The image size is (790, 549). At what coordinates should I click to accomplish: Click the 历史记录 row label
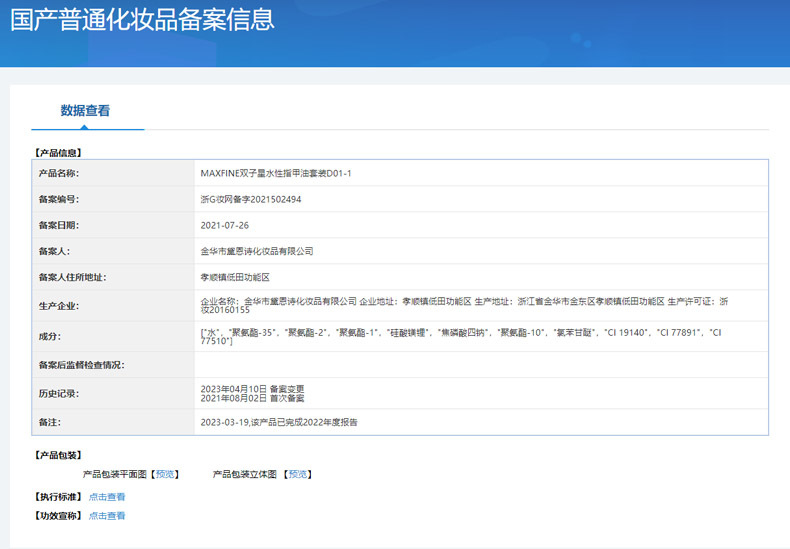[x=58, y=393]
